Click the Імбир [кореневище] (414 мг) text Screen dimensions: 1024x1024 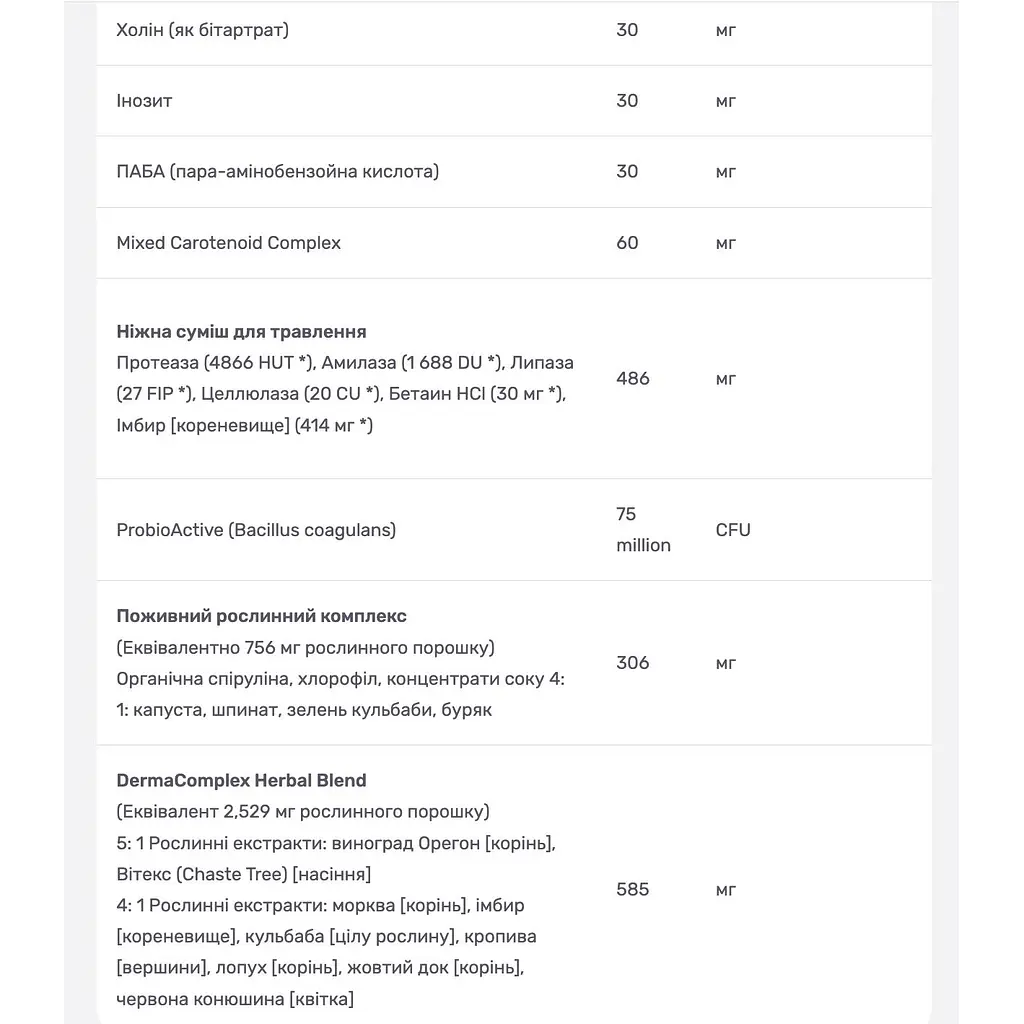tap(244, 426)
